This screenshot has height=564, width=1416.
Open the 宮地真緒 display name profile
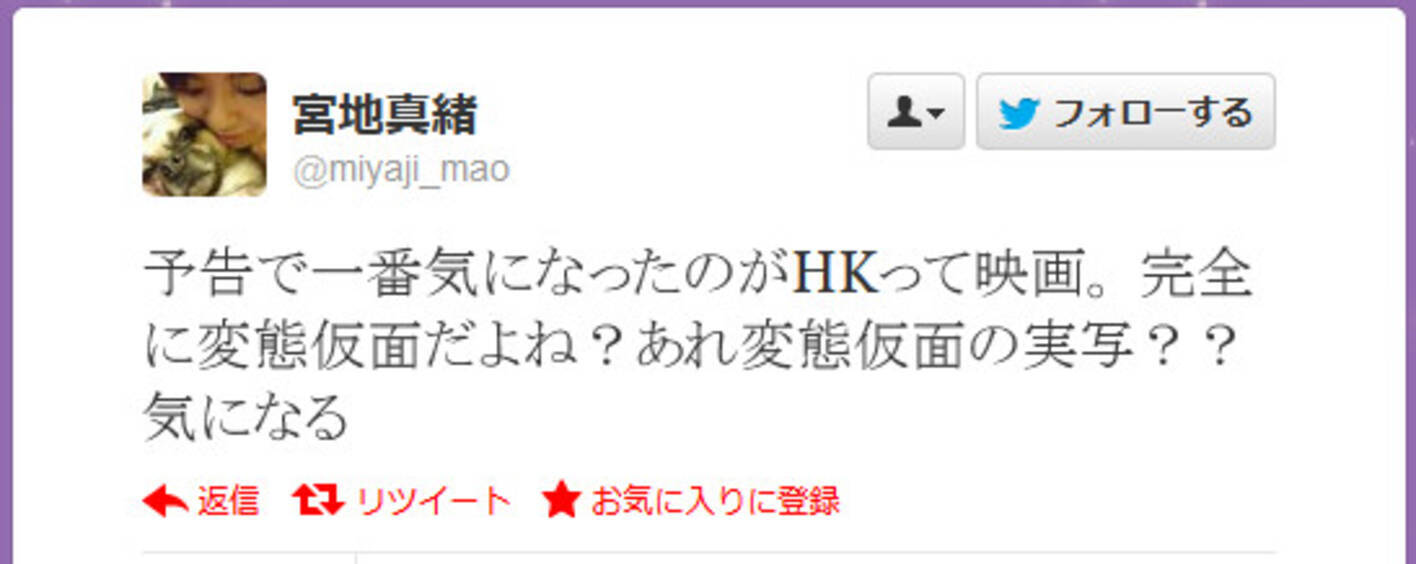click(x=384, y=115)
